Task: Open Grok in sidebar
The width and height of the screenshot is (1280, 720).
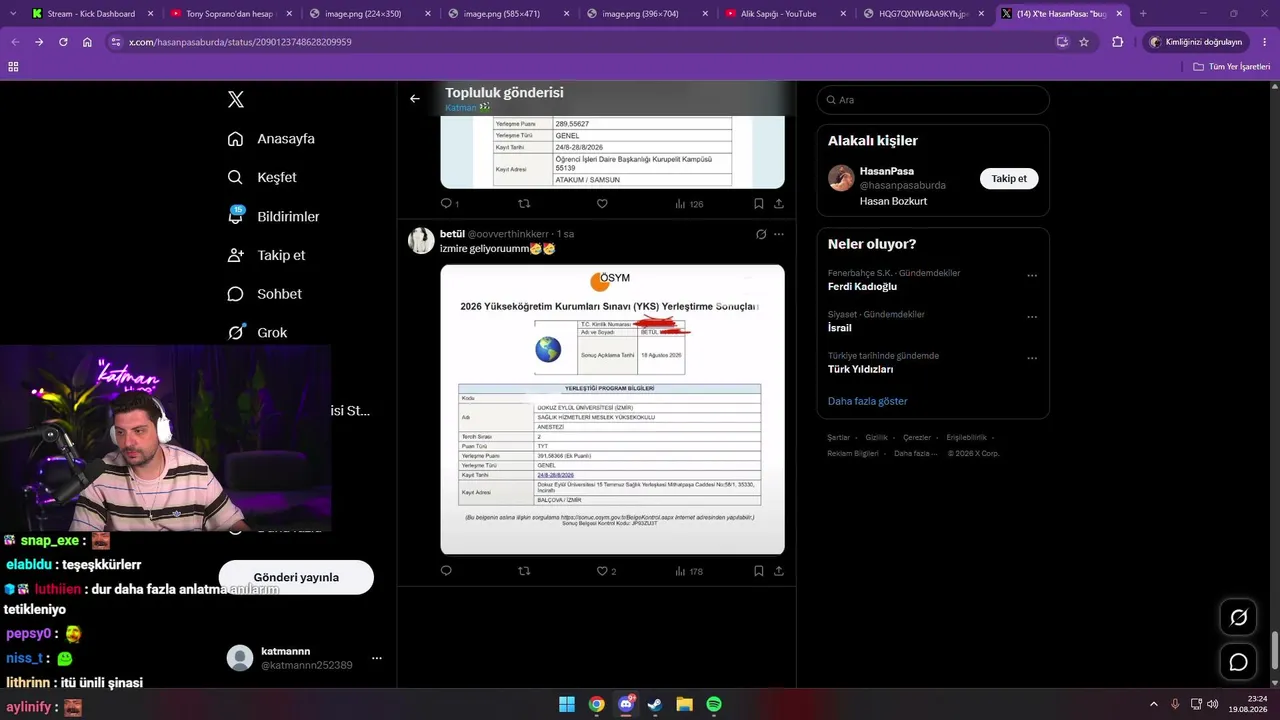Action: pos(257,332)
